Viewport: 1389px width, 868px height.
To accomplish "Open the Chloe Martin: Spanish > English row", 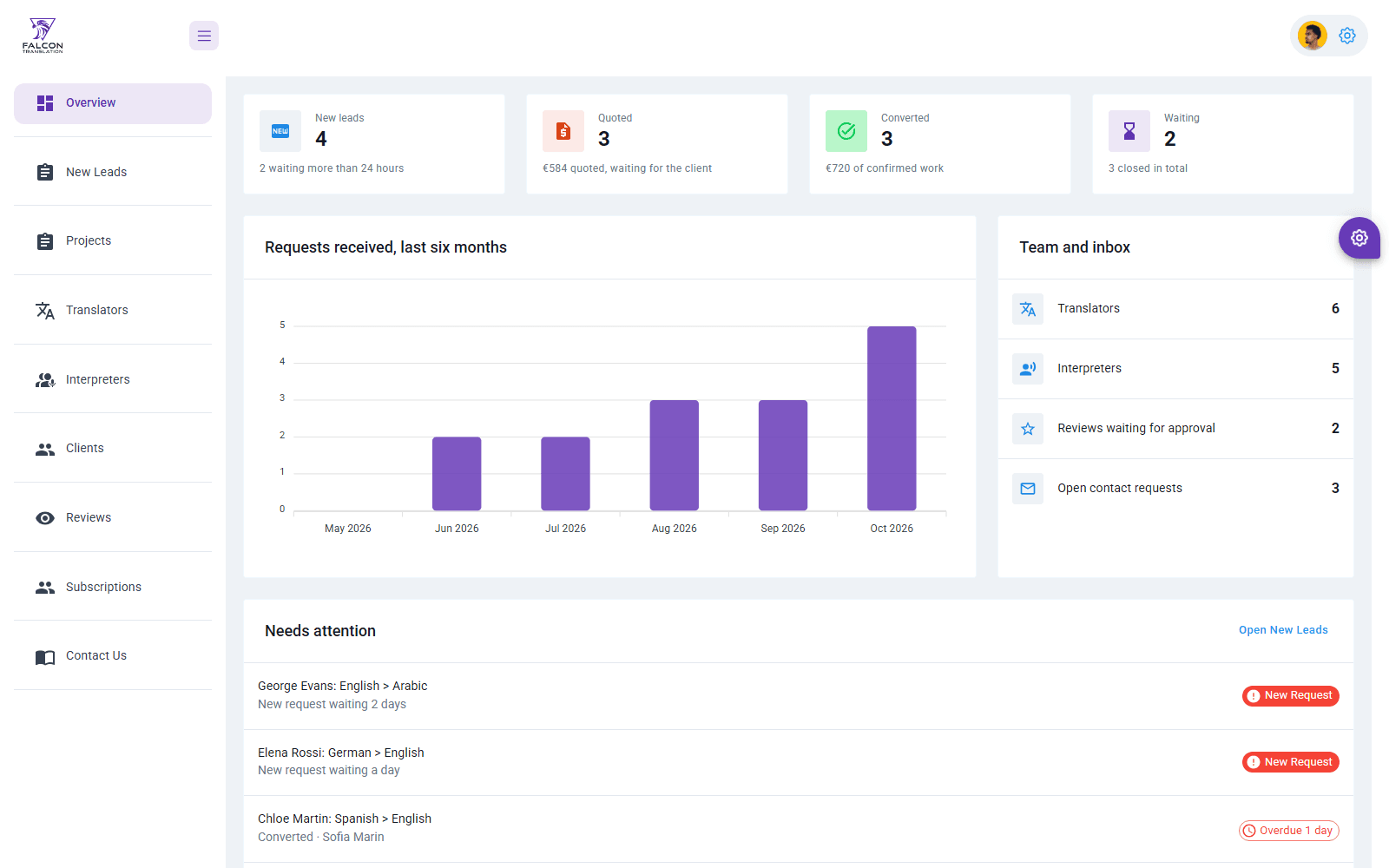I will coord(799,829).
